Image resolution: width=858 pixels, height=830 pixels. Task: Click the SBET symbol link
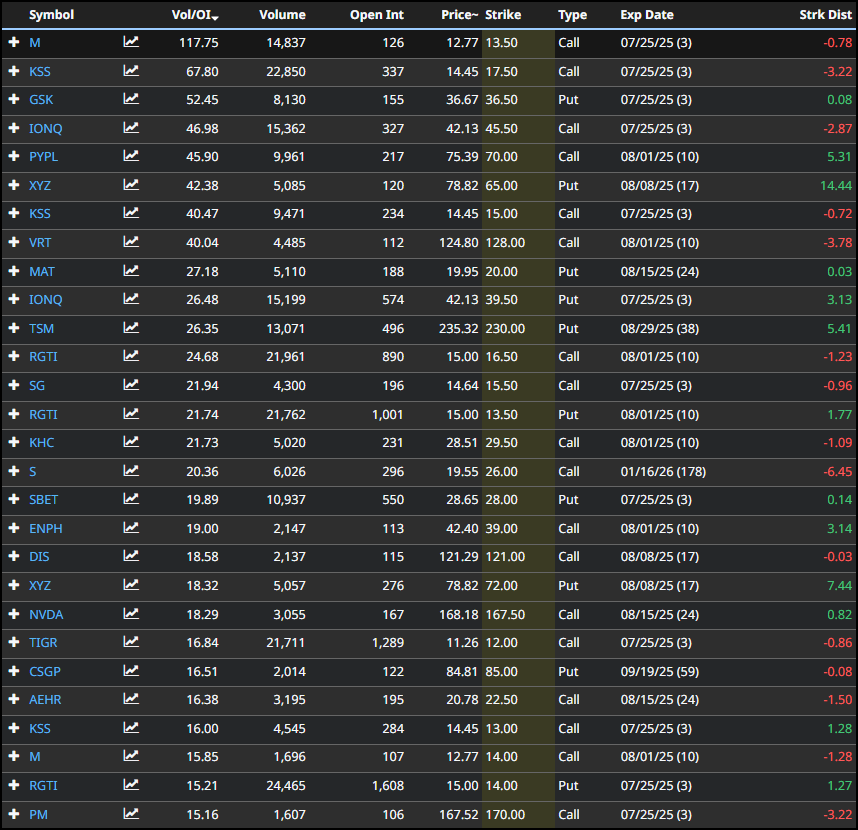coord(43,500)
